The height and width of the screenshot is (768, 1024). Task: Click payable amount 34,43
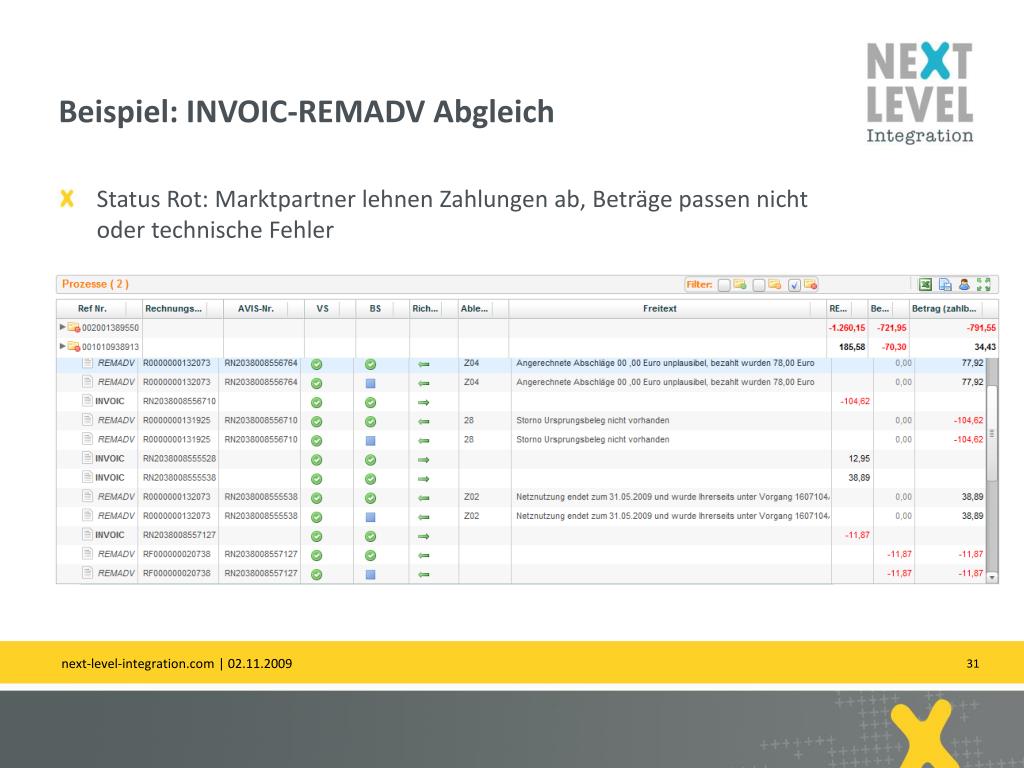pos(985,347)
